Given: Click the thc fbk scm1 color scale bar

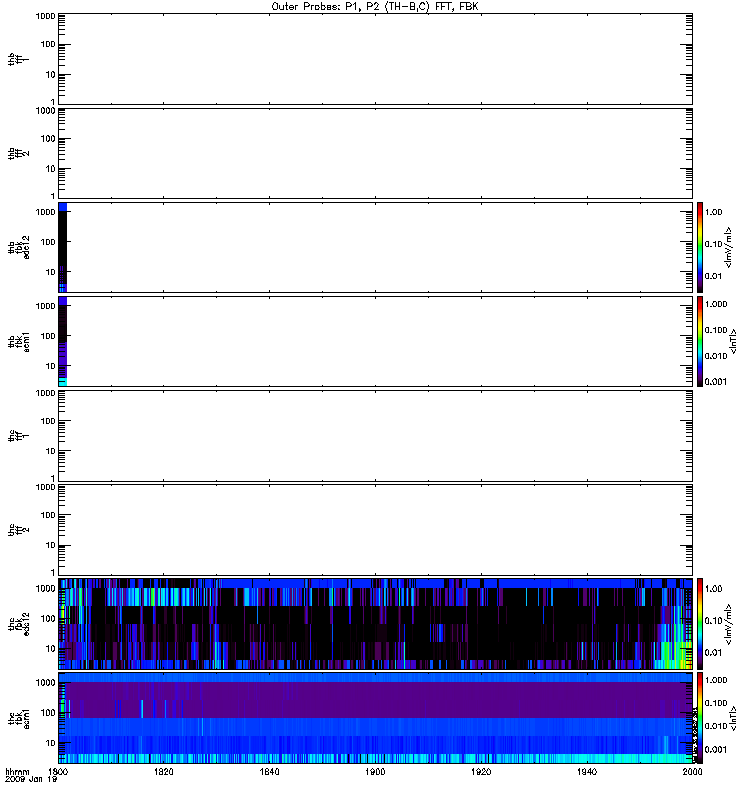Looking at the screenshot, I should [700, 718].
